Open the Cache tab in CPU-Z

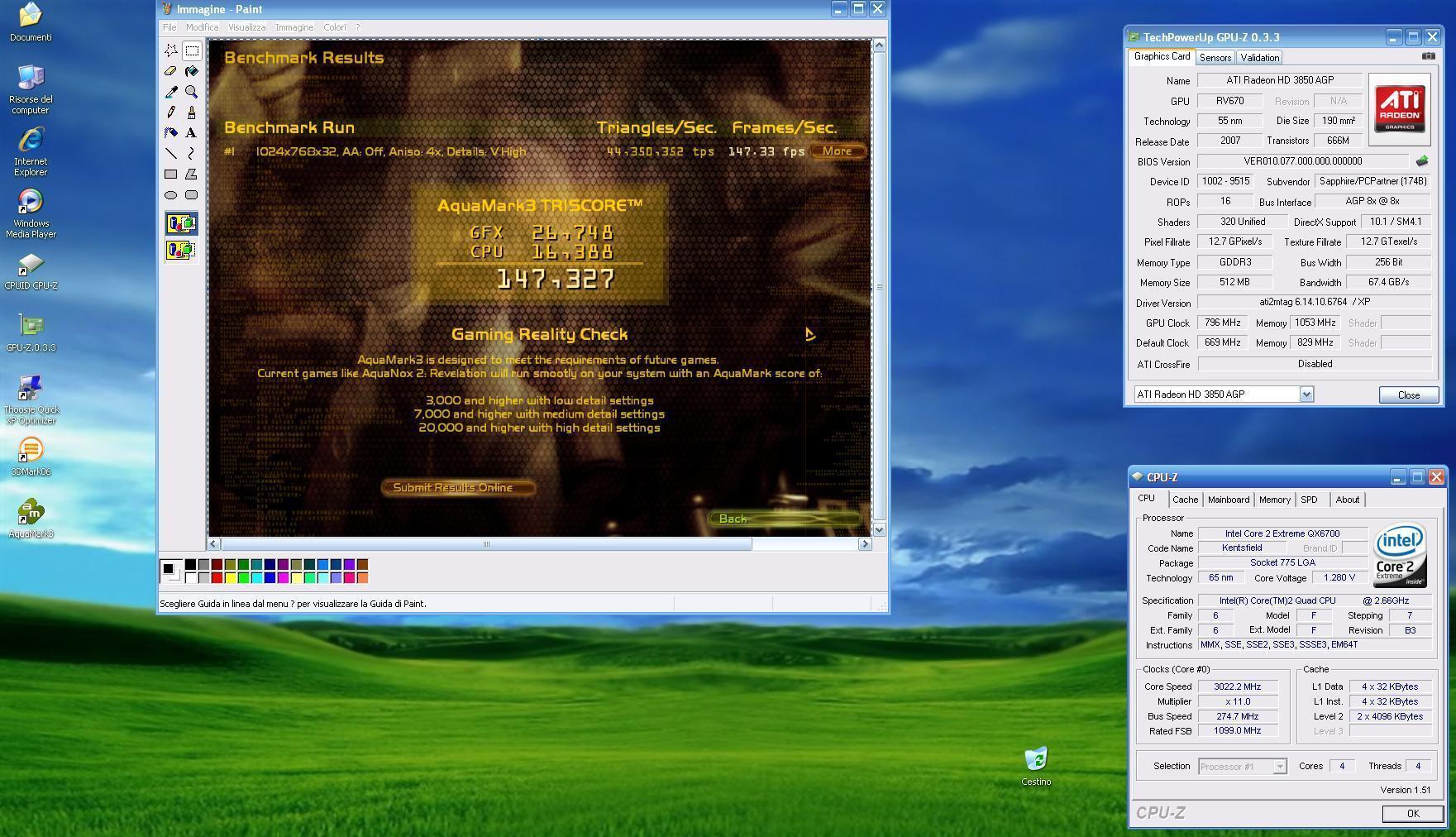point(1185,500)
